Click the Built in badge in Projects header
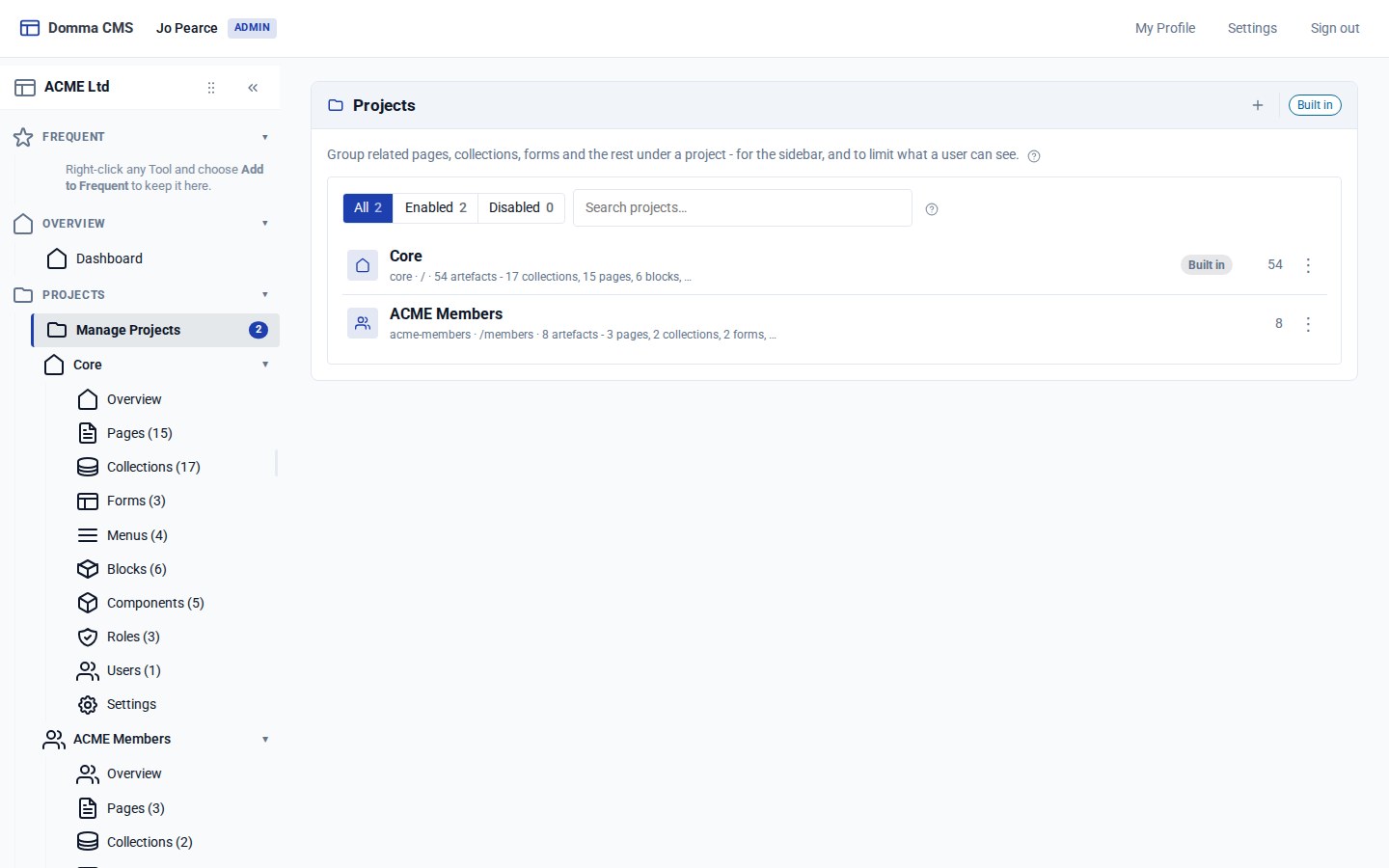 click(1315, 105)
